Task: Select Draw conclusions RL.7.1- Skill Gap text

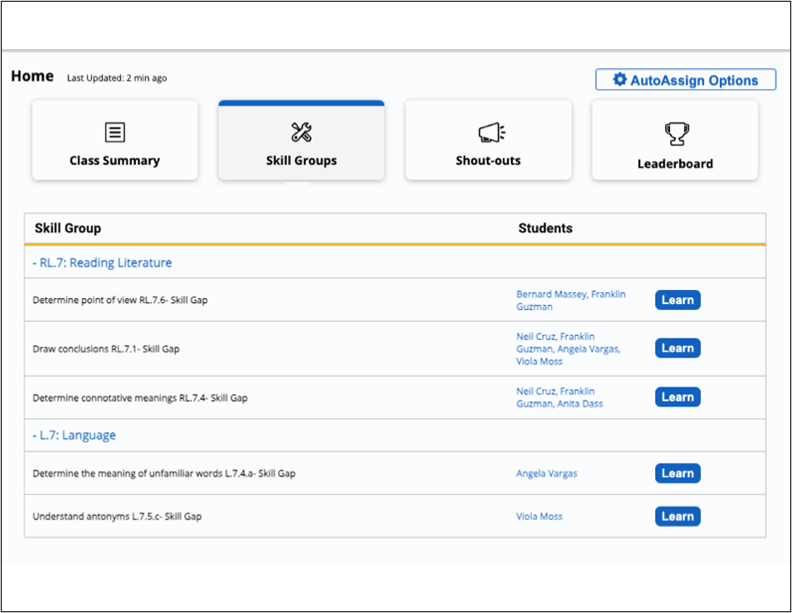Action: [106, 349]
